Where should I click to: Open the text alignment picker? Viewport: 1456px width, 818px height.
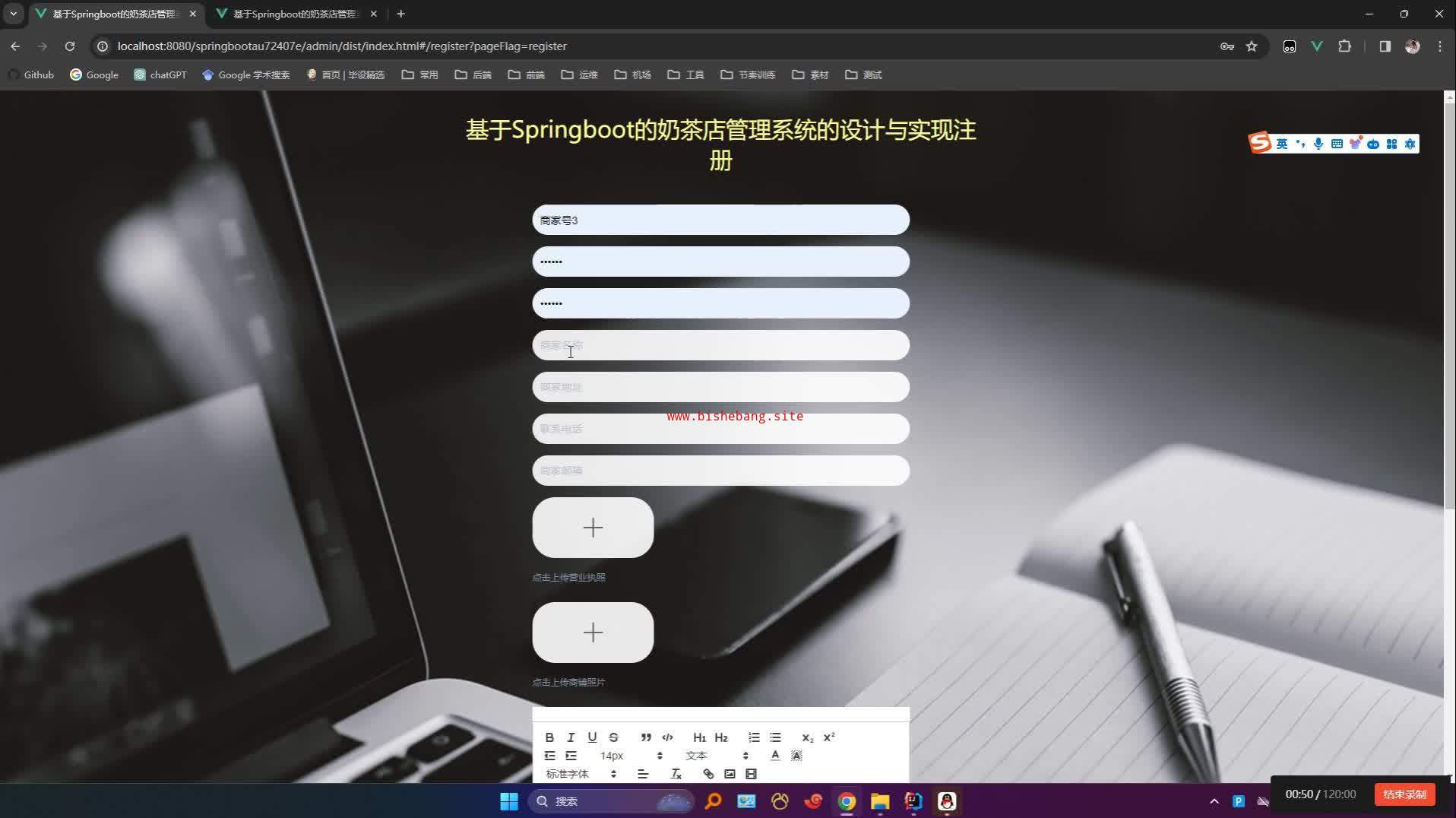coord(643,774)
